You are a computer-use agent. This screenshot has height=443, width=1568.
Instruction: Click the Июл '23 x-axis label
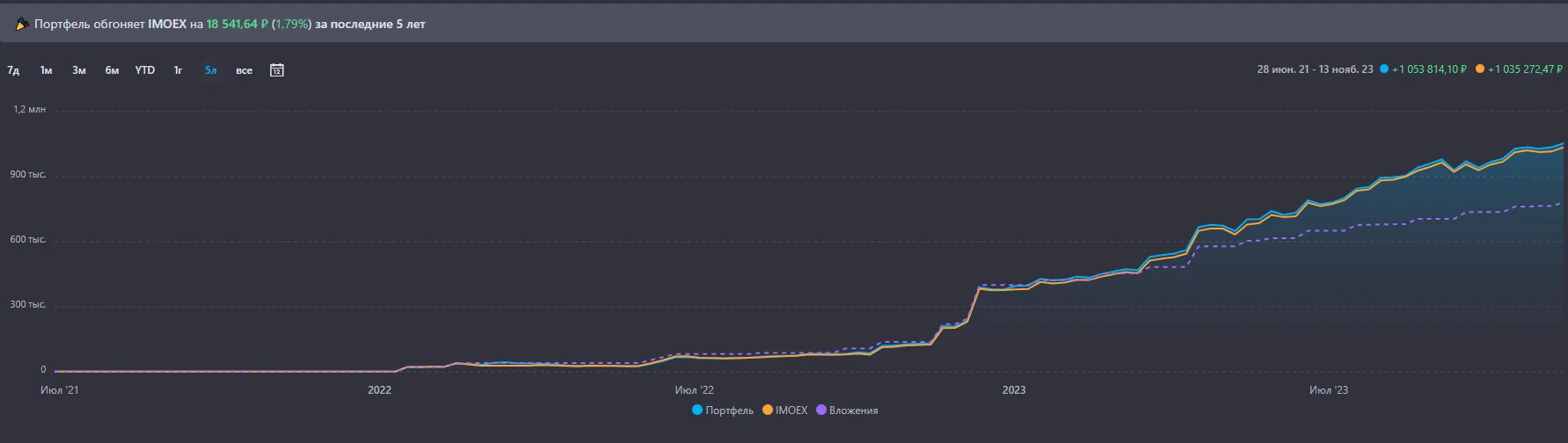[x=1329, y=389]
